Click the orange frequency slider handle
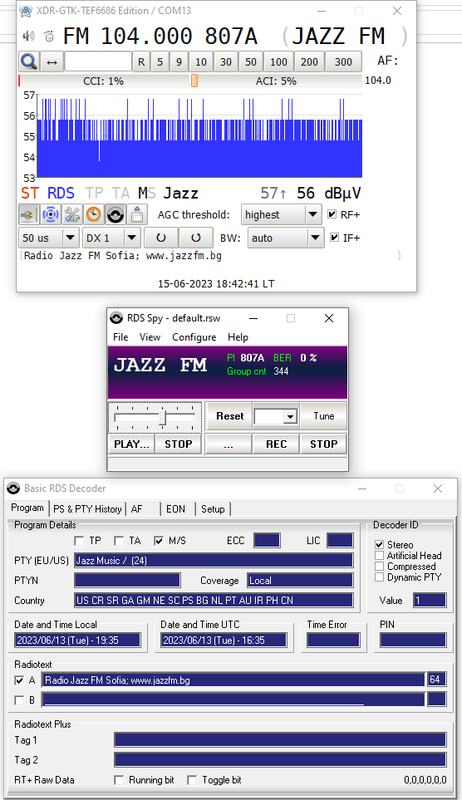 [194, 81]
